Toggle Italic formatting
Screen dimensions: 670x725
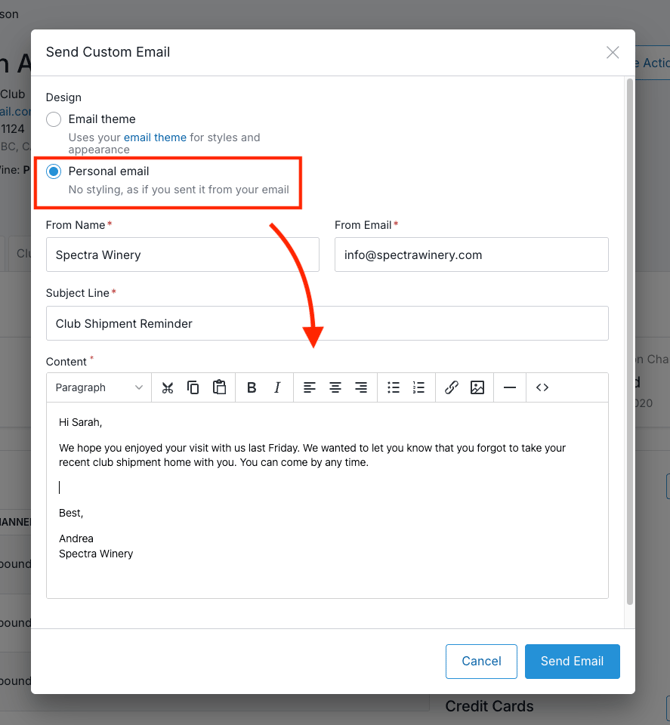pyautogui.click(x=277, y=387)
